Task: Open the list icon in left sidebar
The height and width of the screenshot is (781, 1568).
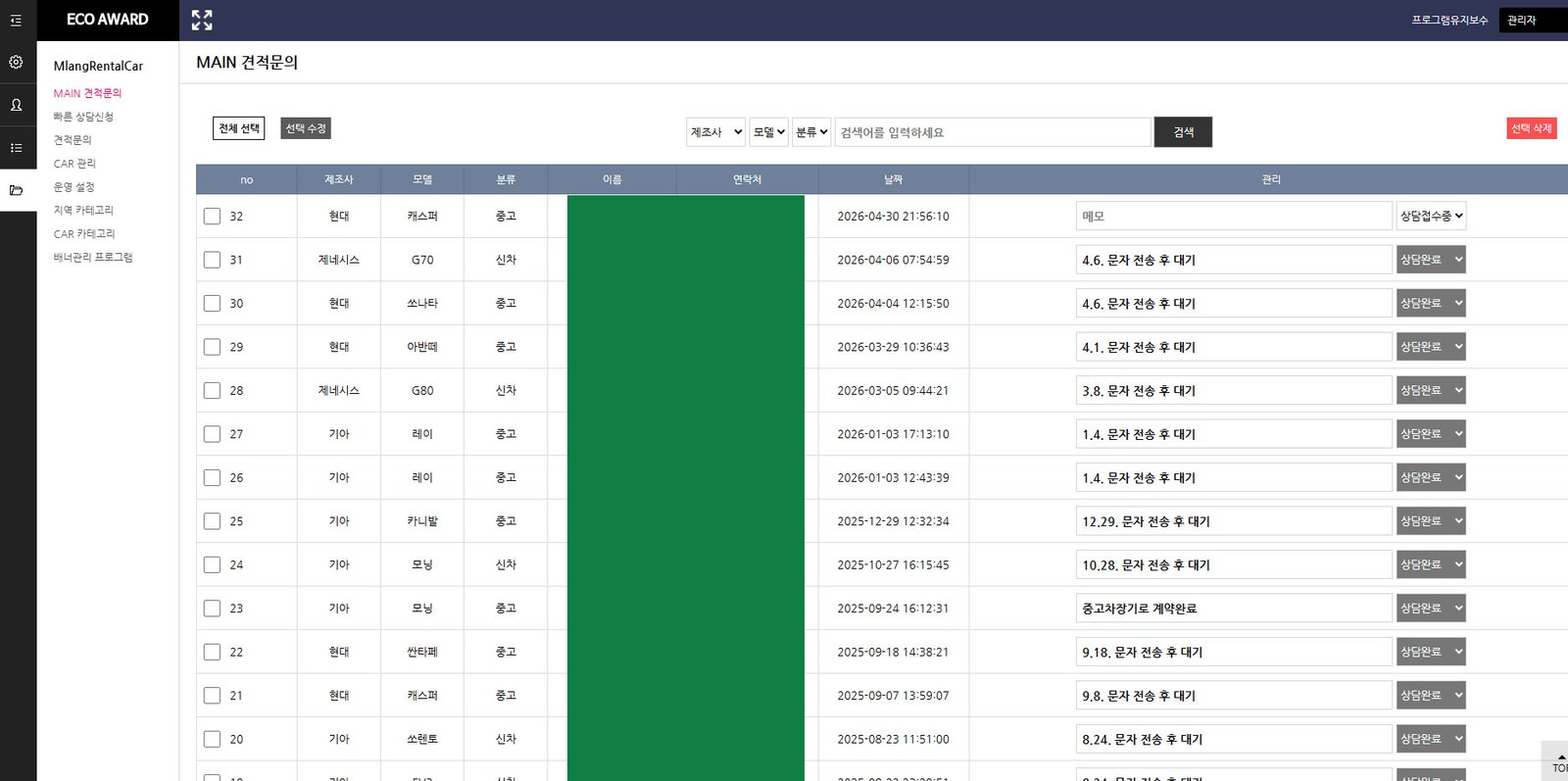Action: click(x=16, y=148)
